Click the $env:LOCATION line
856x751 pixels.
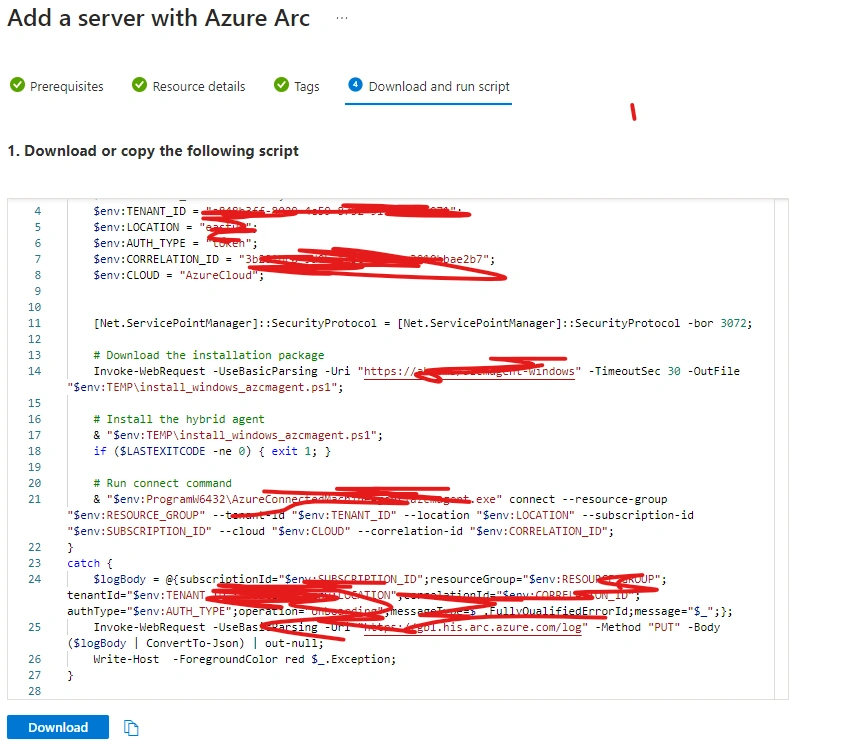[x=175, y=227]
